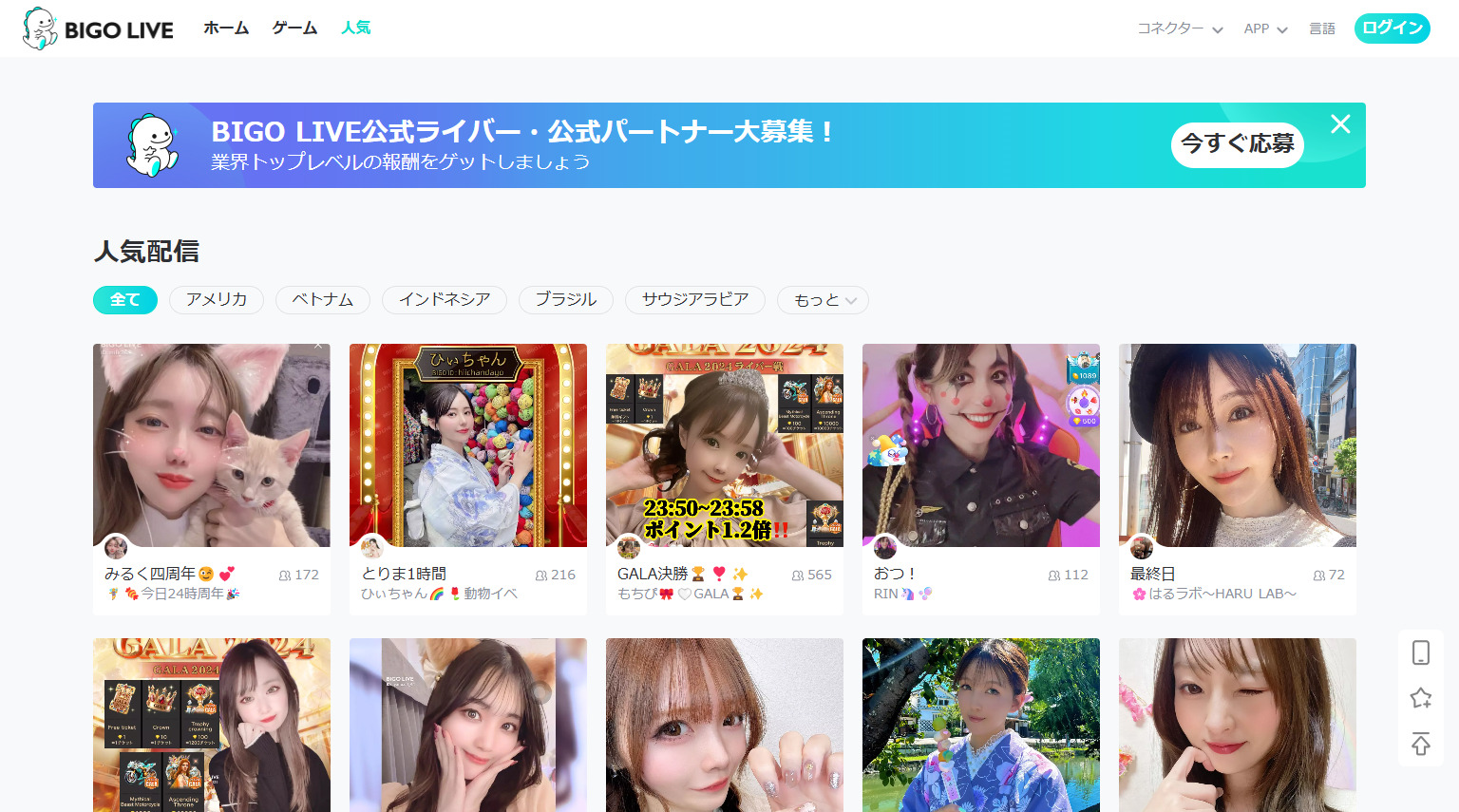Screen dimensions: 1459x812
Task: Click the 人気配信 section heading
Action: pos(146,252)
